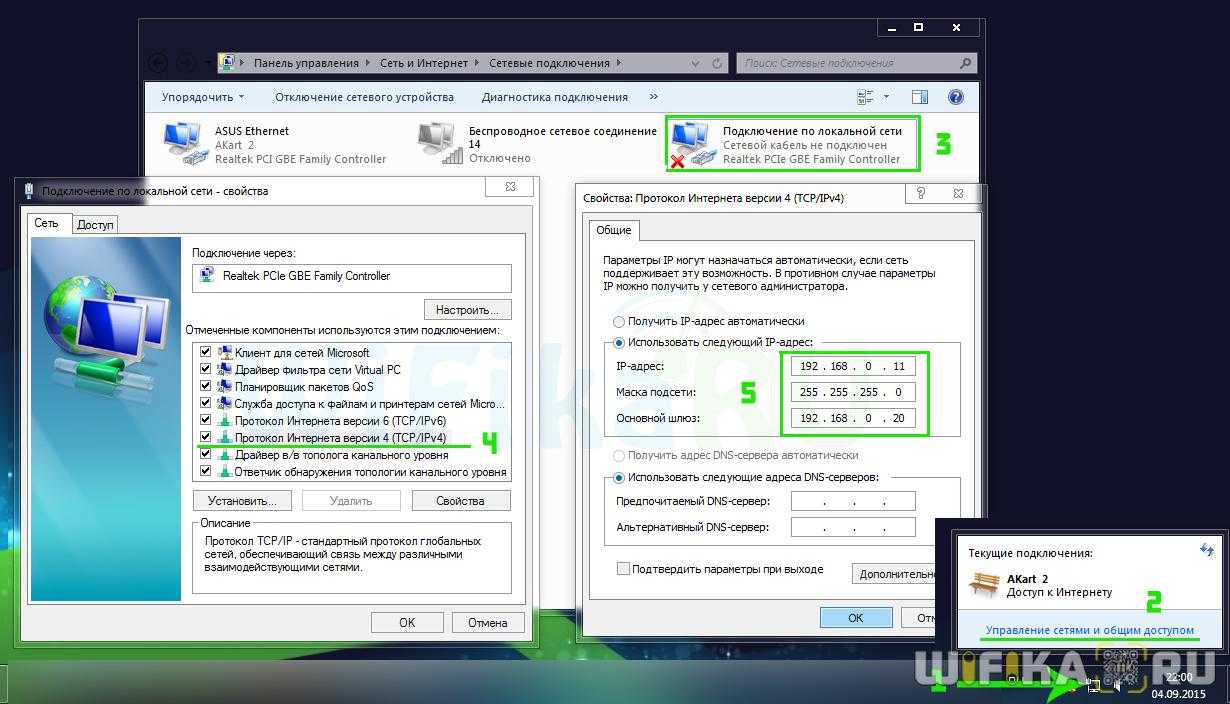Click the search magnifier icon
This screenshot has height=704, width=1230.
965,63
